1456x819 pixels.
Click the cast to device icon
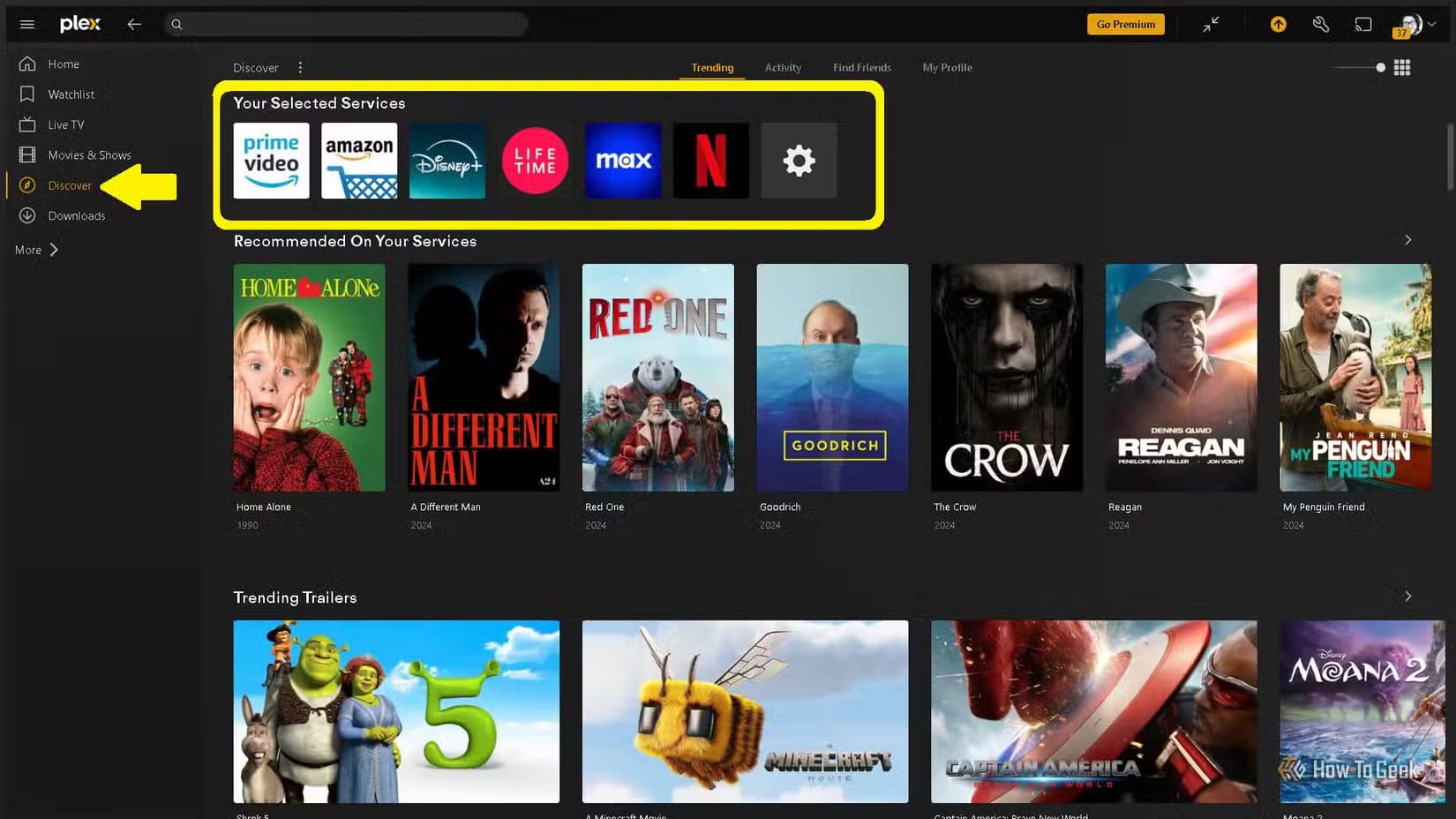(1363, 25)
